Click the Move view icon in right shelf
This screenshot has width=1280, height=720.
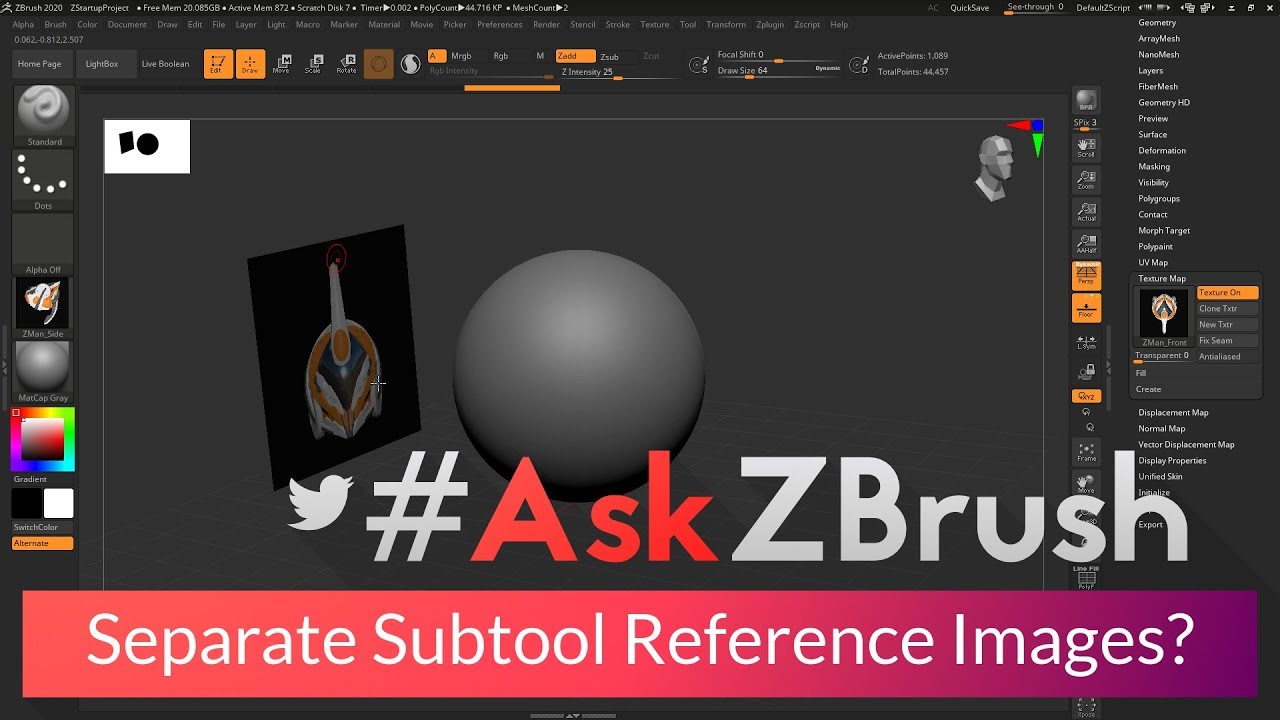tap(1086, 484)
